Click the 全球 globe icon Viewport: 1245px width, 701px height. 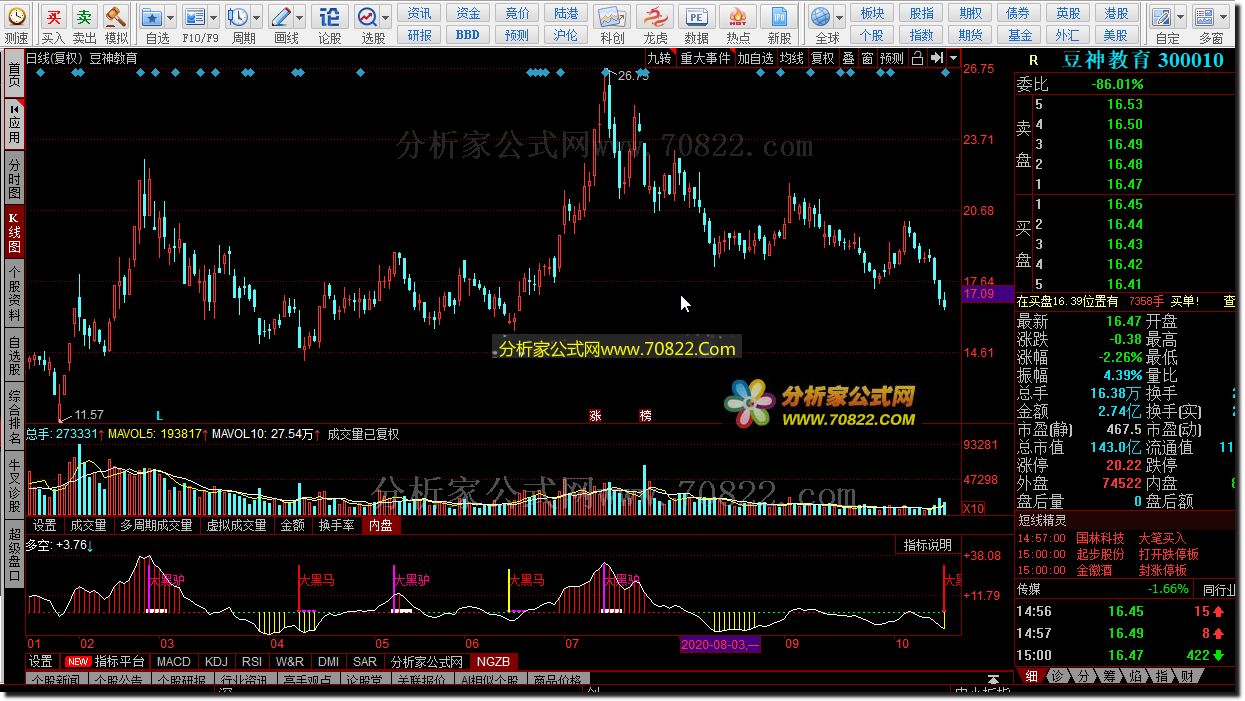(821, 17)
